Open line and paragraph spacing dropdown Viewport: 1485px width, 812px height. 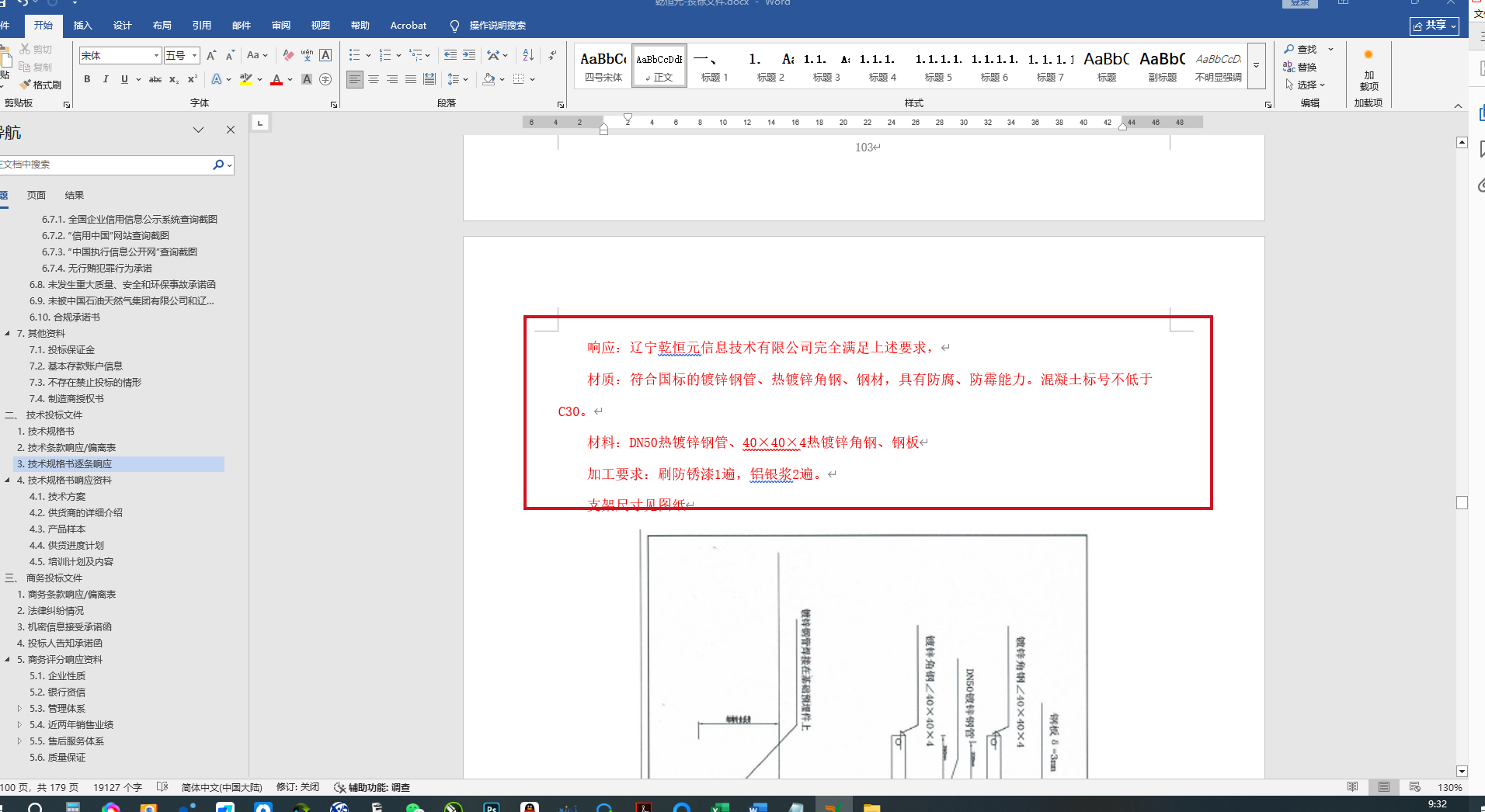click(457, 79)
